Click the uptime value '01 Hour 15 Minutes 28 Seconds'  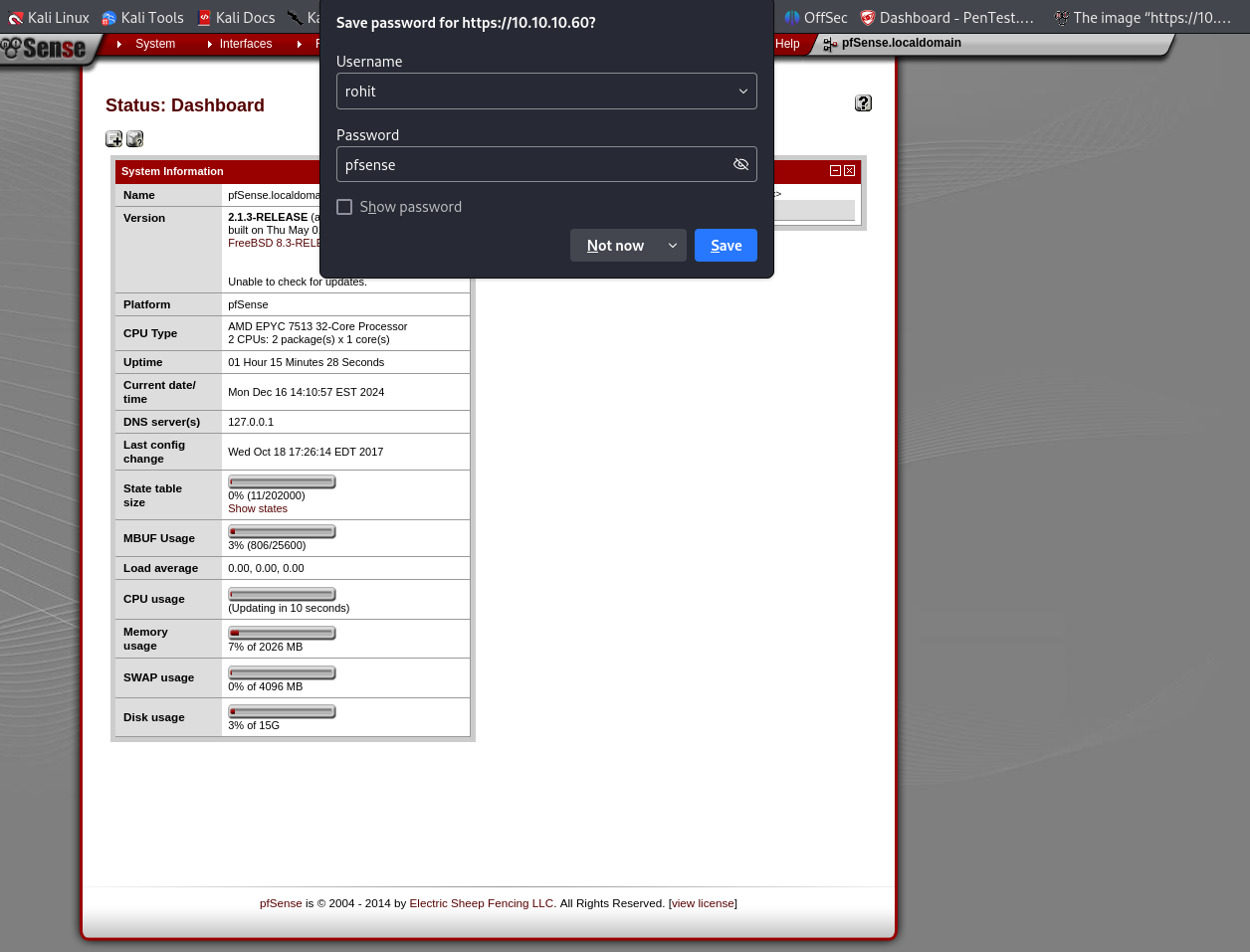point(307,362)
